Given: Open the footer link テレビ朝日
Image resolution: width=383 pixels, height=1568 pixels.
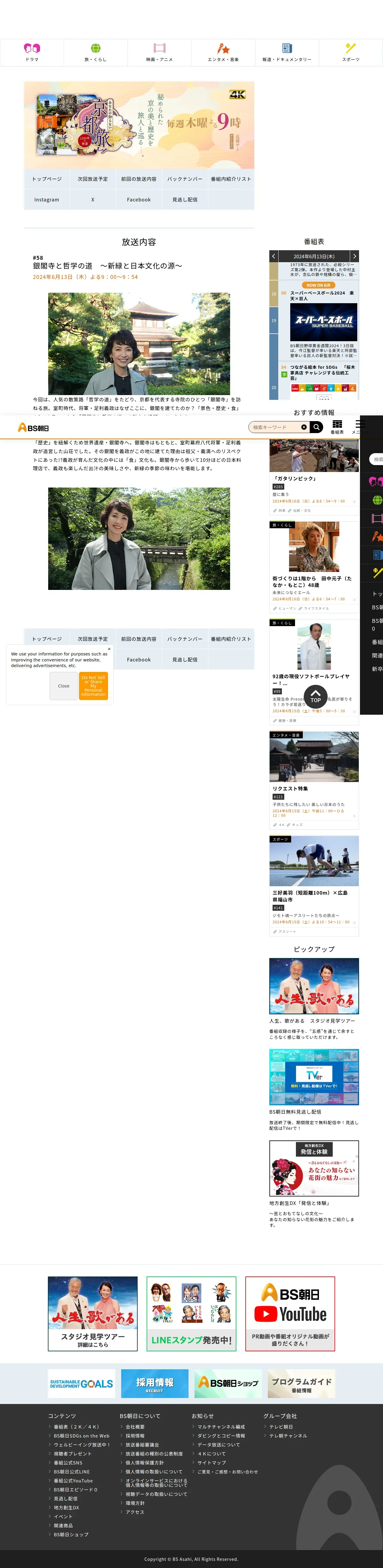Looking at the screenshot, I should pos(281,1427).
